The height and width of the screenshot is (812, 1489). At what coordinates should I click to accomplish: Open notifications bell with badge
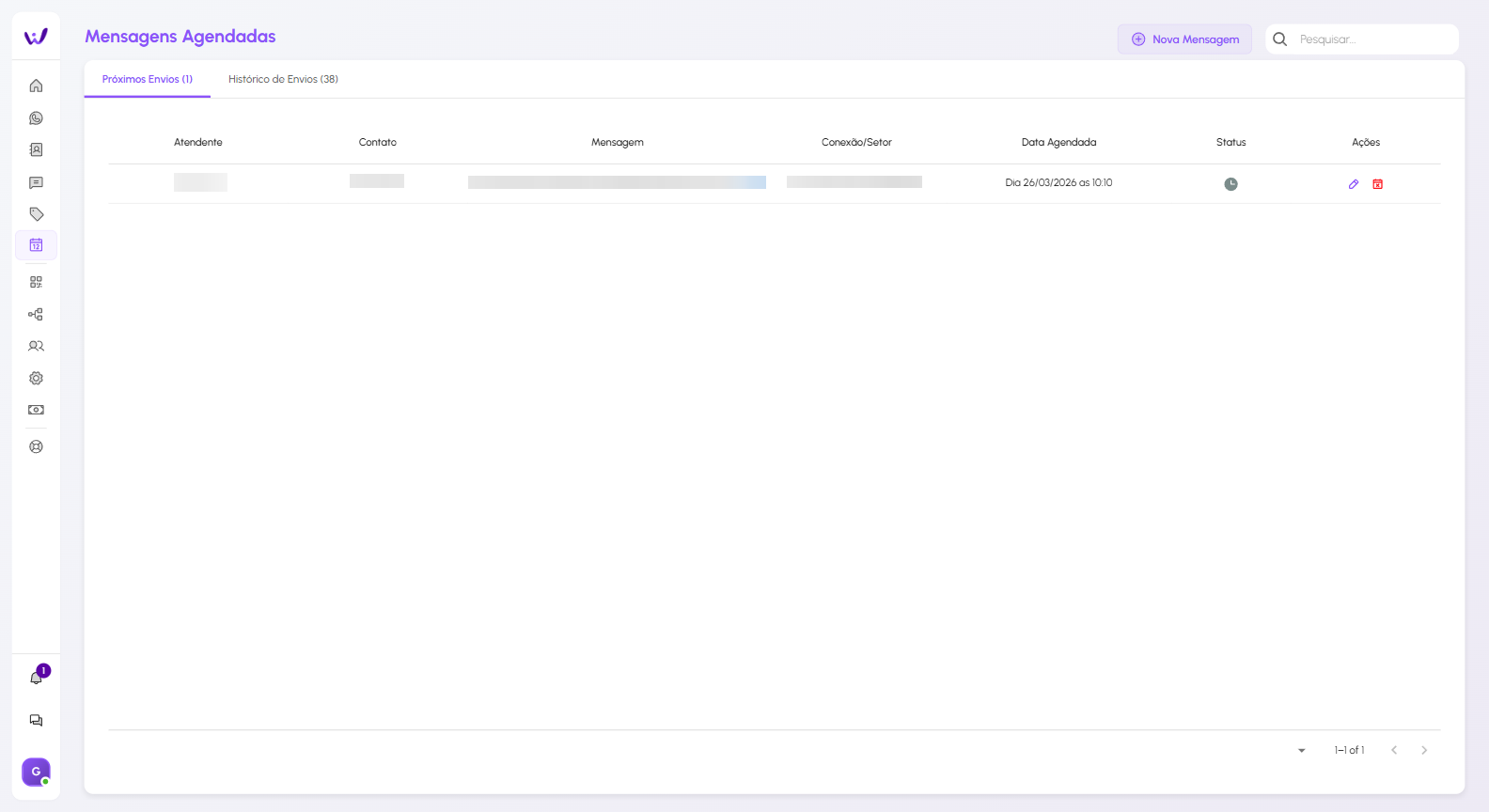[37, 678]
